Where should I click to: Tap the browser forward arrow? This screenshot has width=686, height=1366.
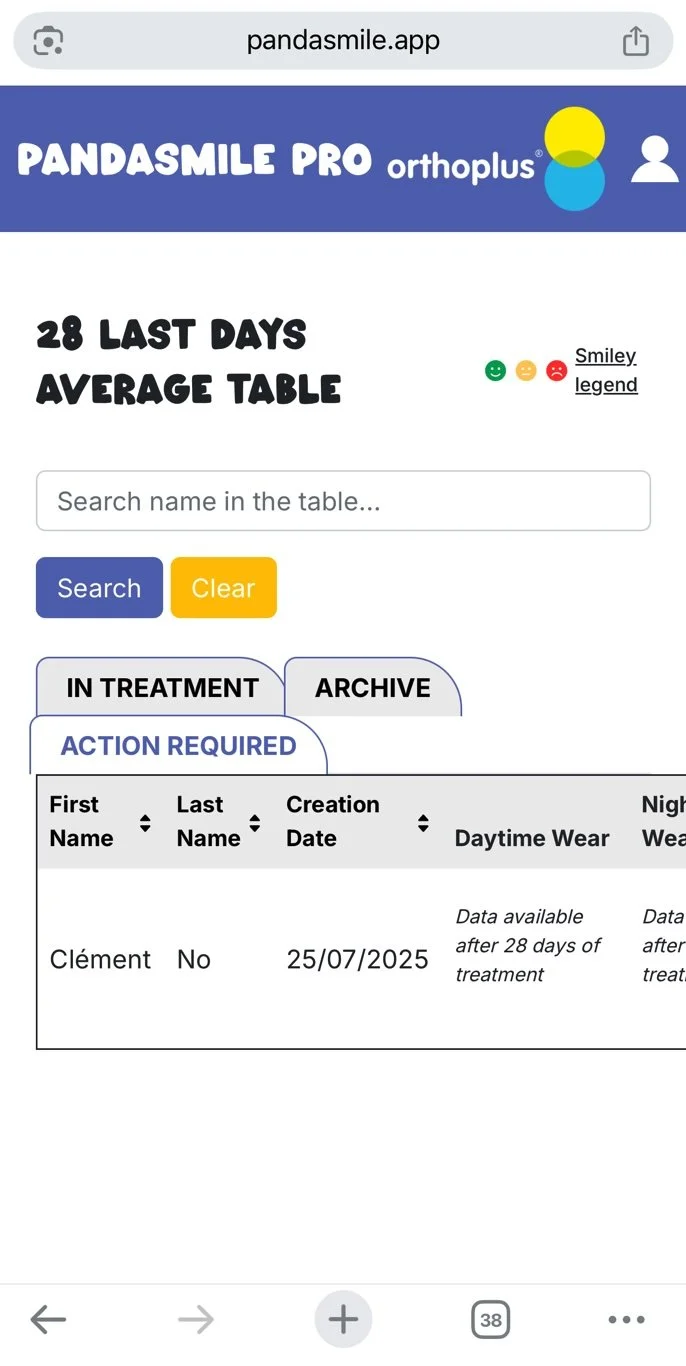196,1320
